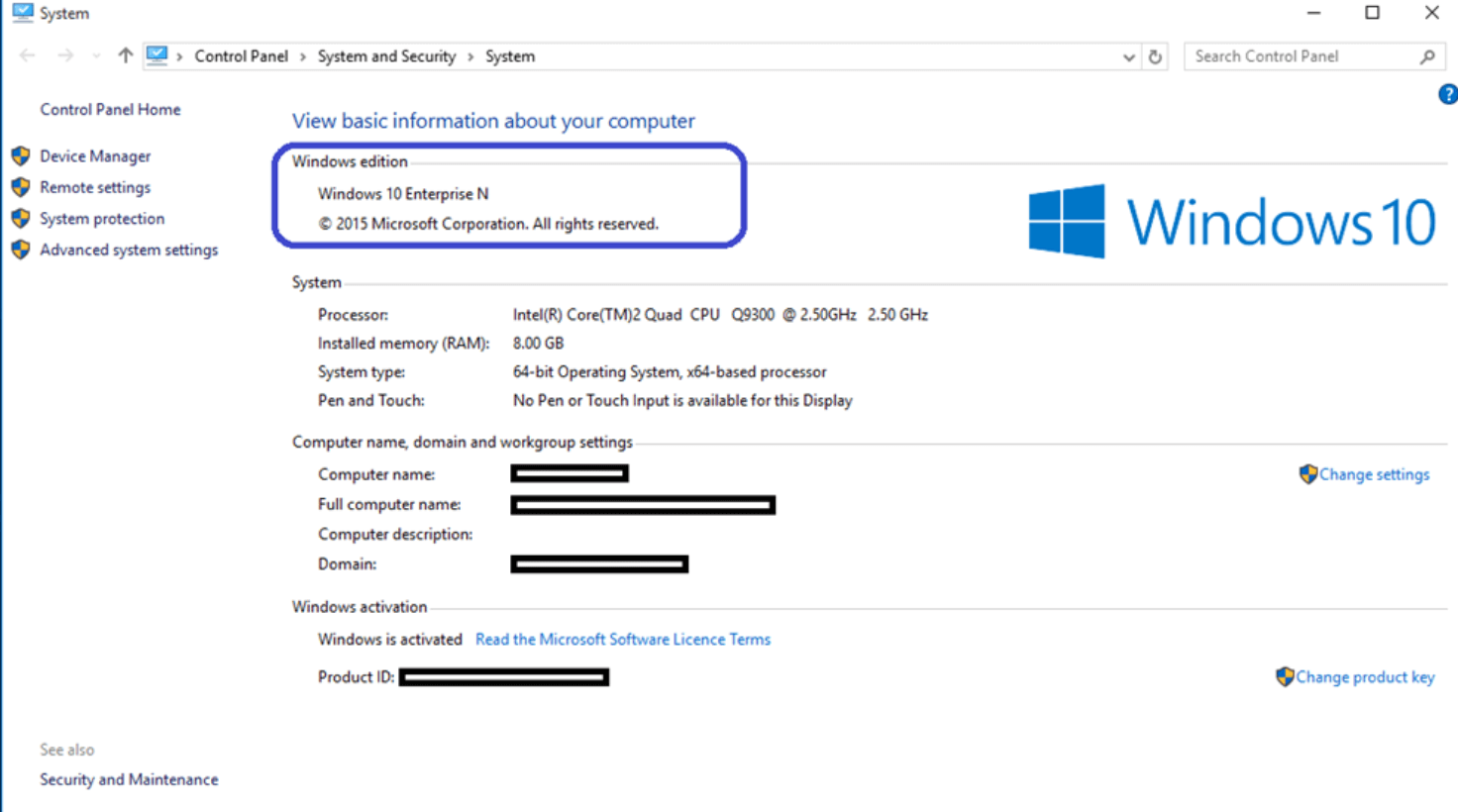Click the Forward navigation arrow

coord(65,56)
